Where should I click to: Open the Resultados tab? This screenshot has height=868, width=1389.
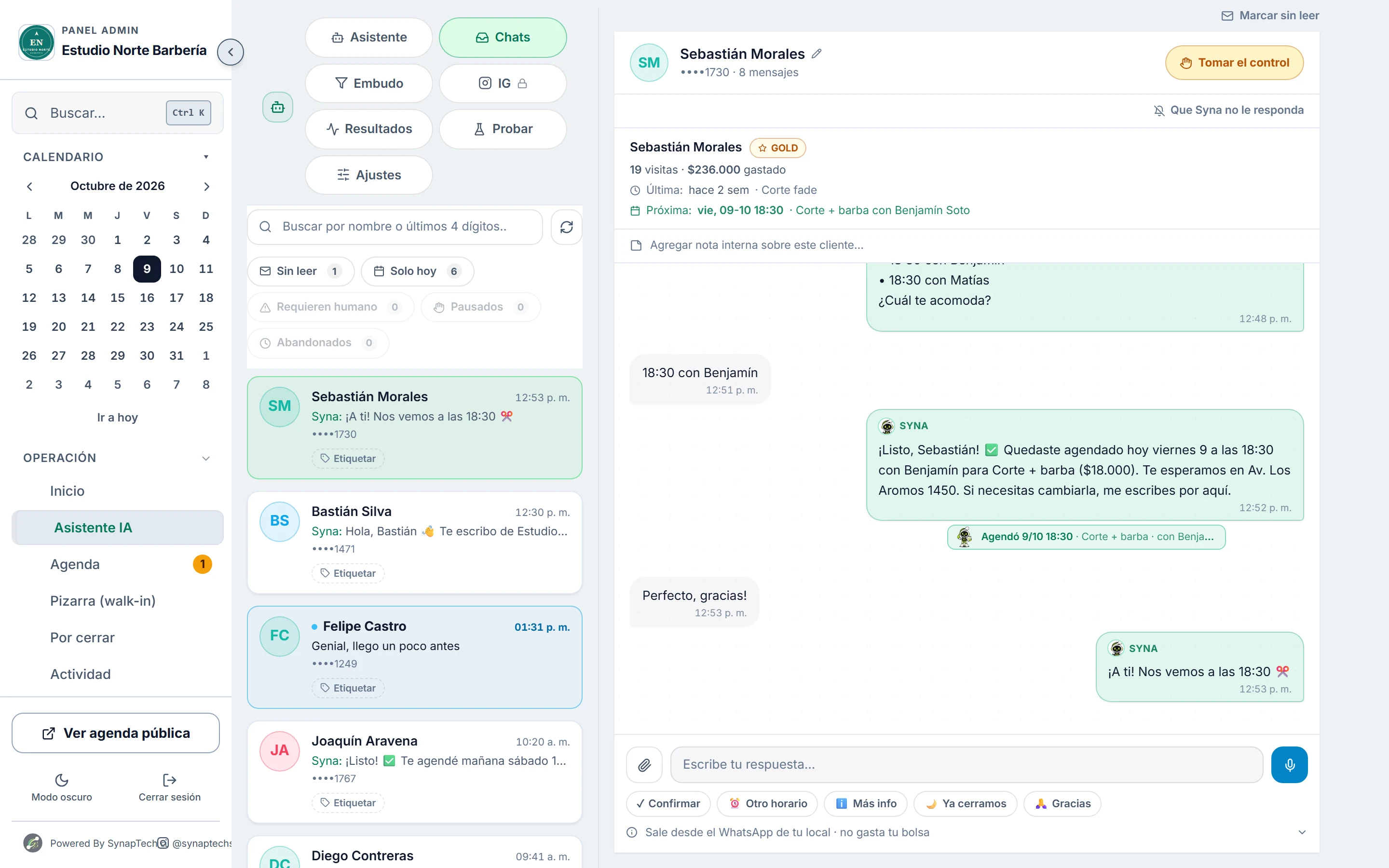(x=369, y=129)
